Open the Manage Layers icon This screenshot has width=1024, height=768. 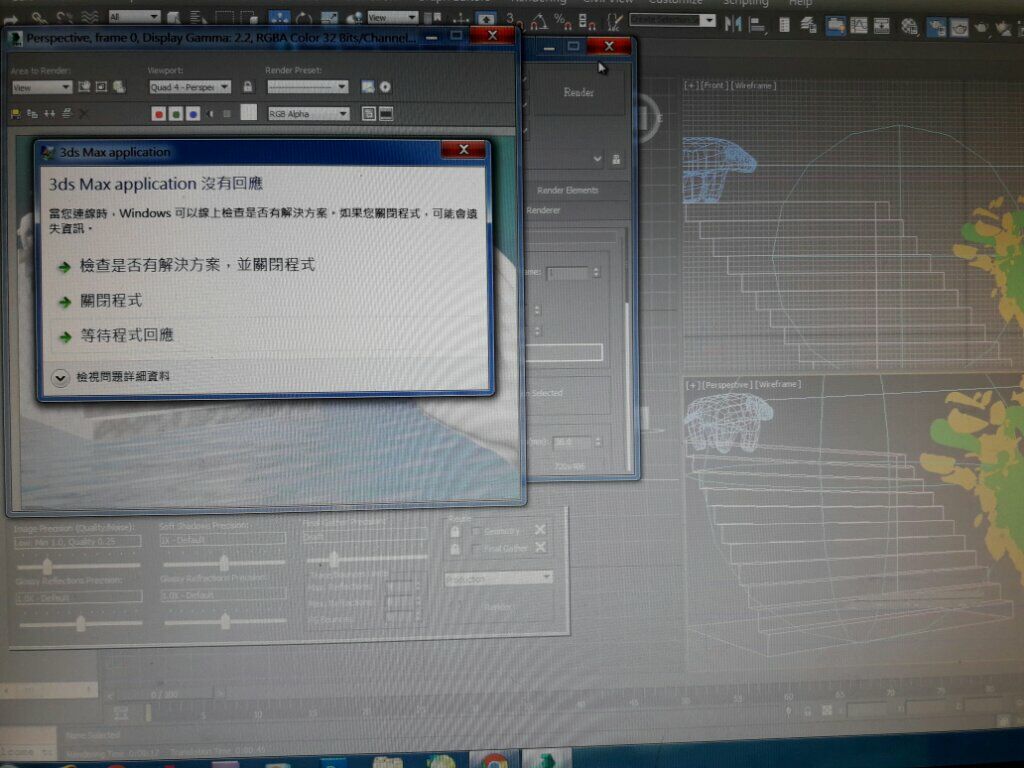(808, 25)
